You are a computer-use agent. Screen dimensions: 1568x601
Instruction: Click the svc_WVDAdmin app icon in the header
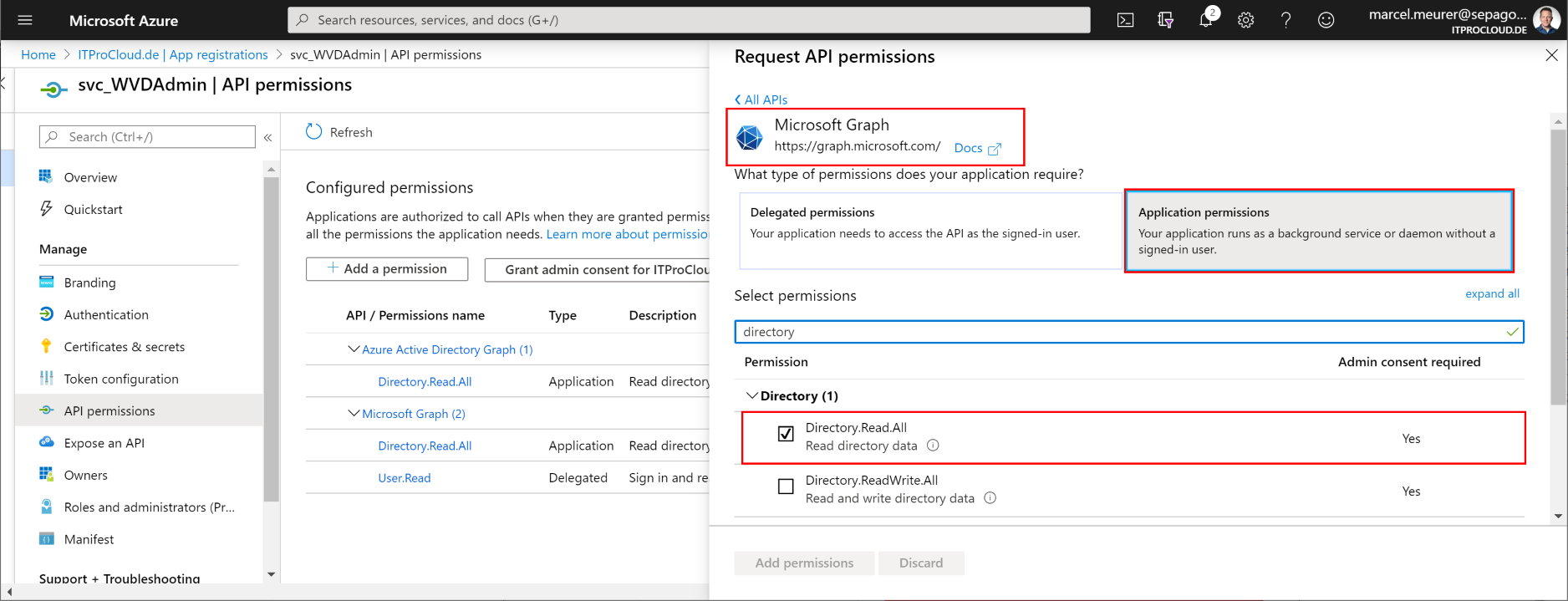53,89
